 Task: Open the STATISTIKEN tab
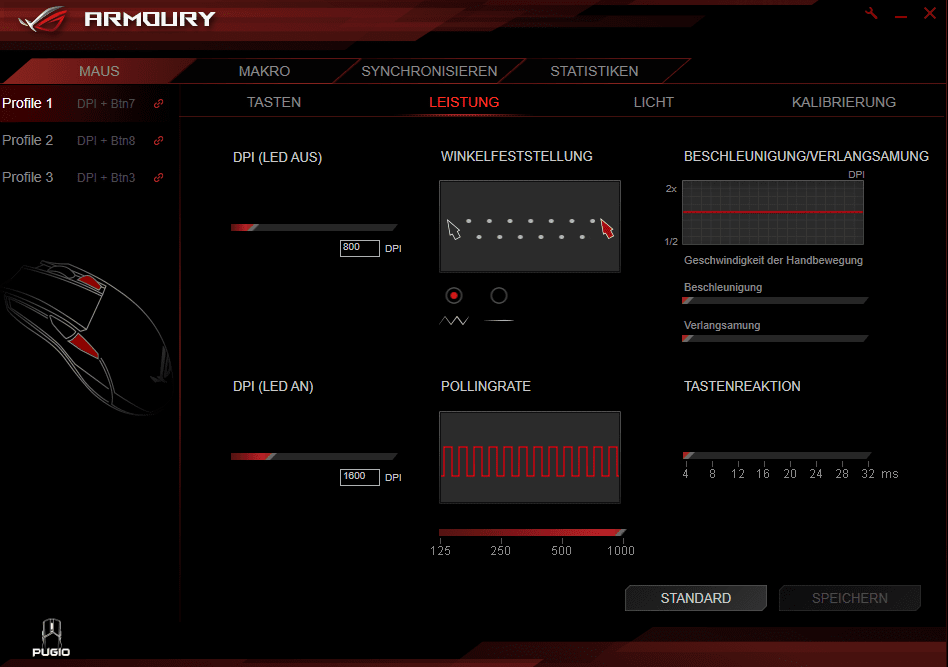pyautogui.click(x=594, y=71)
